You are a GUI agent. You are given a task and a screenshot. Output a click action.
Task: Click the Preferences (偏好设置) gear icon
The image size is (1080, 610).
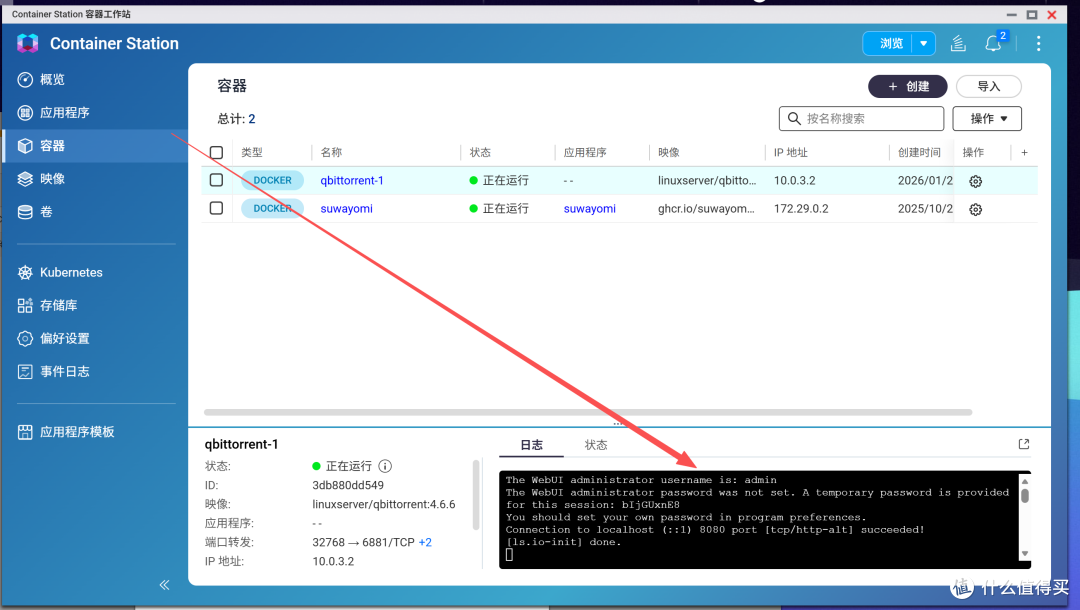(x=25, y=339)
